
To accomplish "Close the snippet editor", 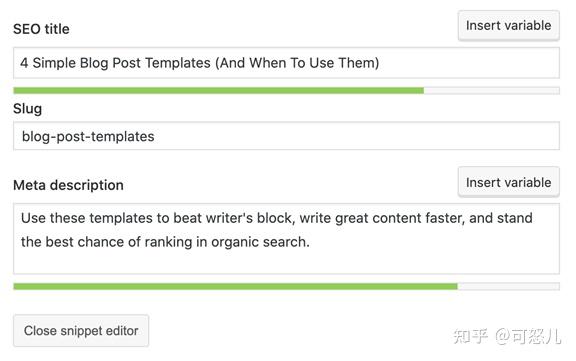I will click(x=81, y=331).
